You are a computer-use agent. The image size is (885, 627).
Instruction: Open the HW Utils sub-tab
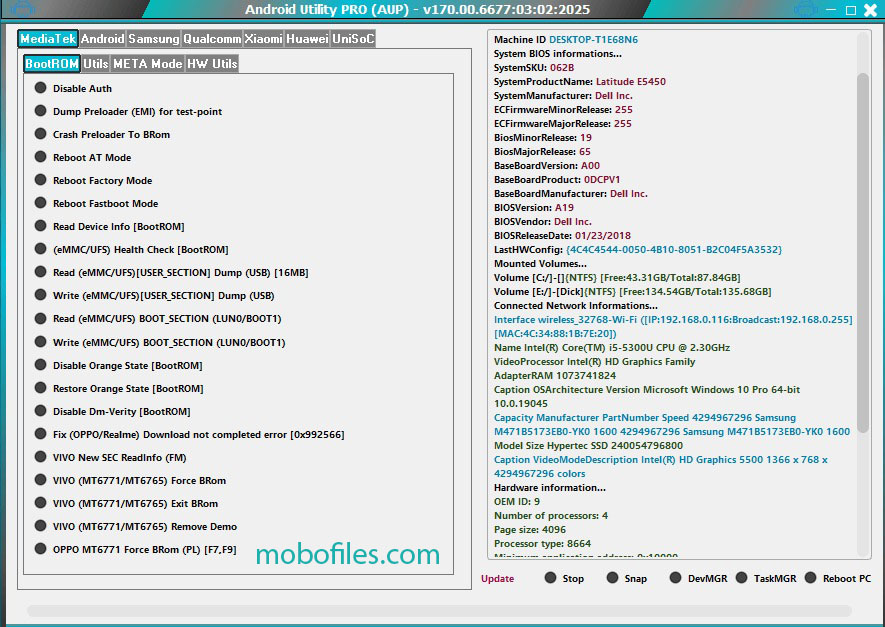pos(212,64)
